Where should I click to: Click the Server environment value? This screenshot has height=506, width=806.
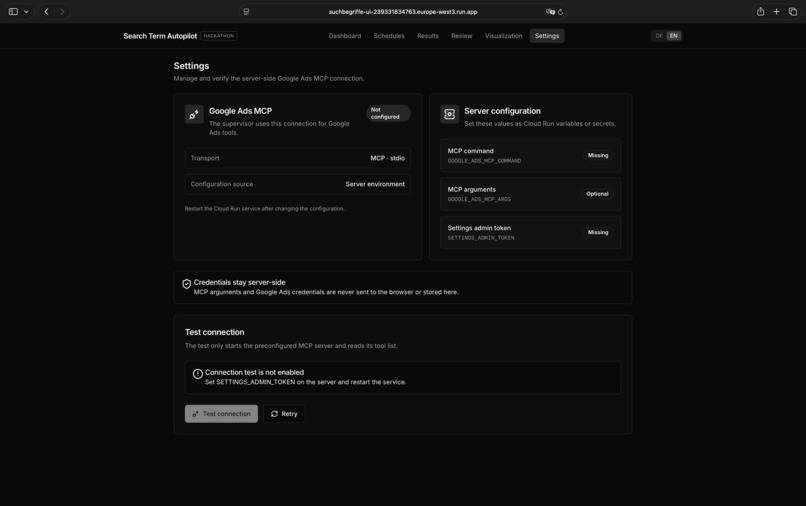coord(375,184)
